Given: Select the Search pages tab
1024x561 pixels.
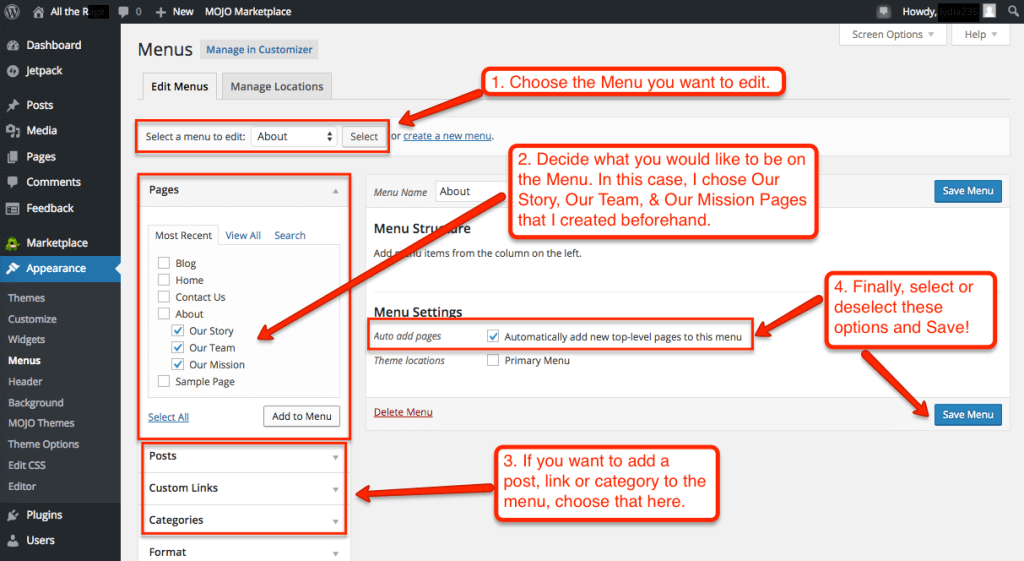Looking at the screenshot, I should coord(290,235).
